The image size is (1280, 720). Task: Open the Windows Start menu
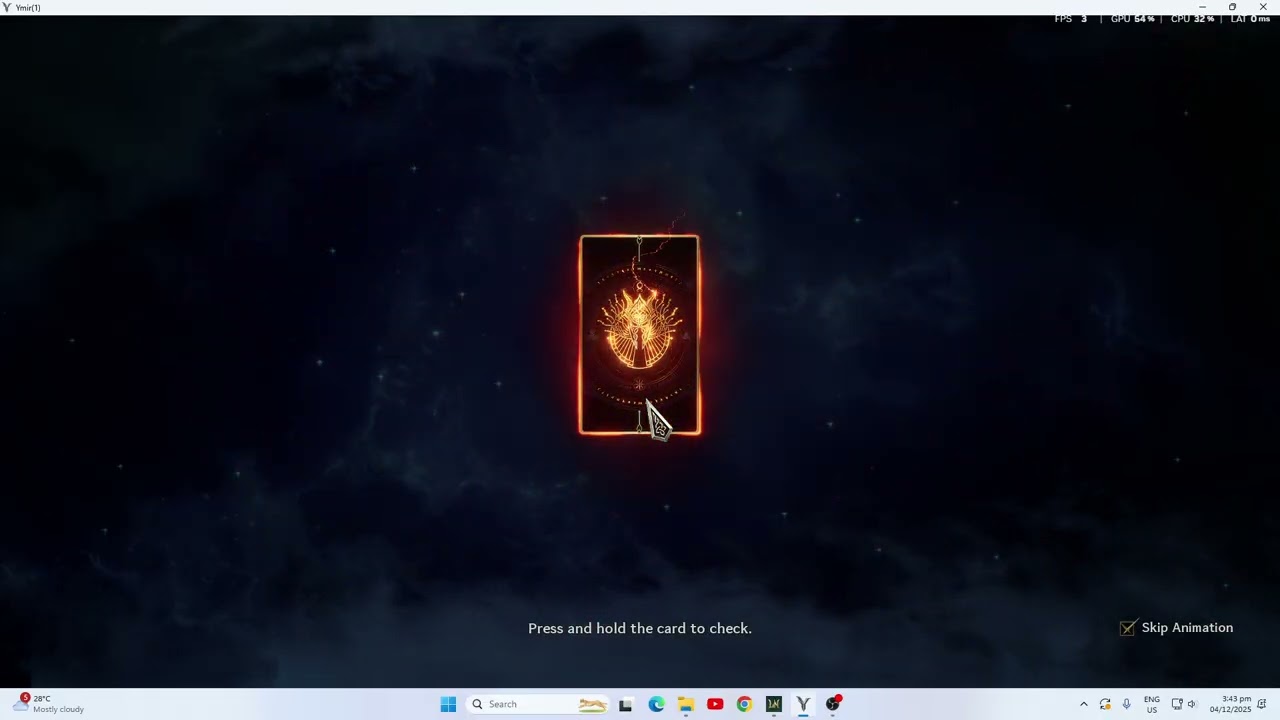click(448, 704)
